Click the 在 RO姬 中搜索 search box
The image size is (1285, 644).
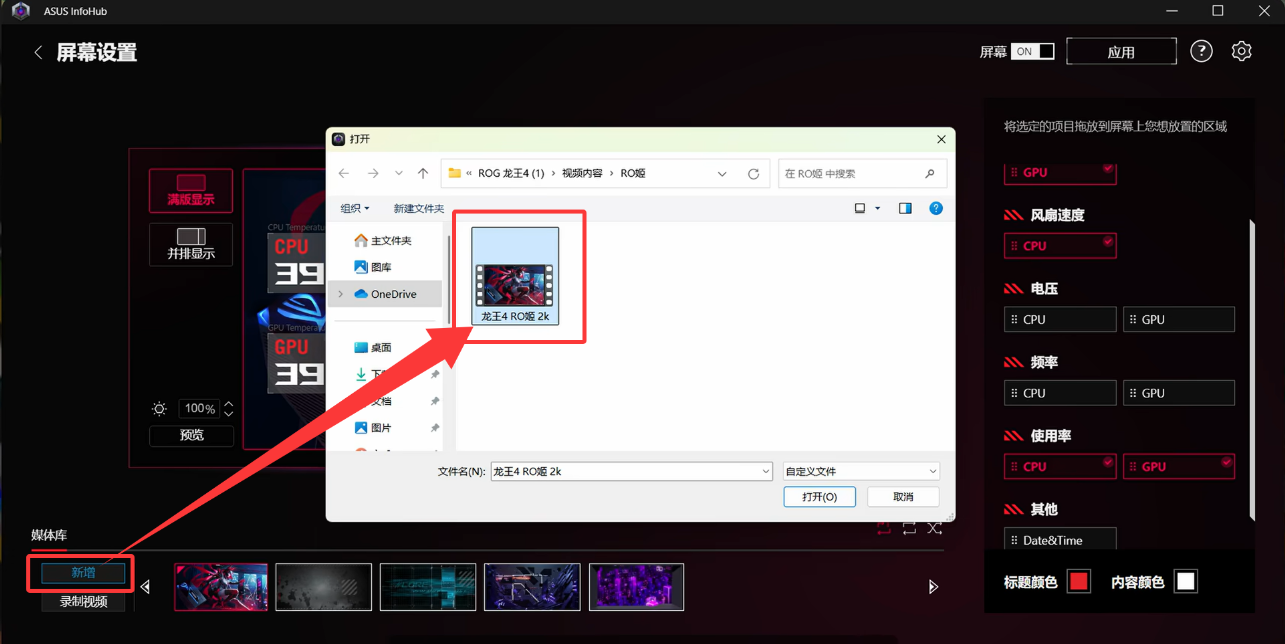click(x=862, y=173)
